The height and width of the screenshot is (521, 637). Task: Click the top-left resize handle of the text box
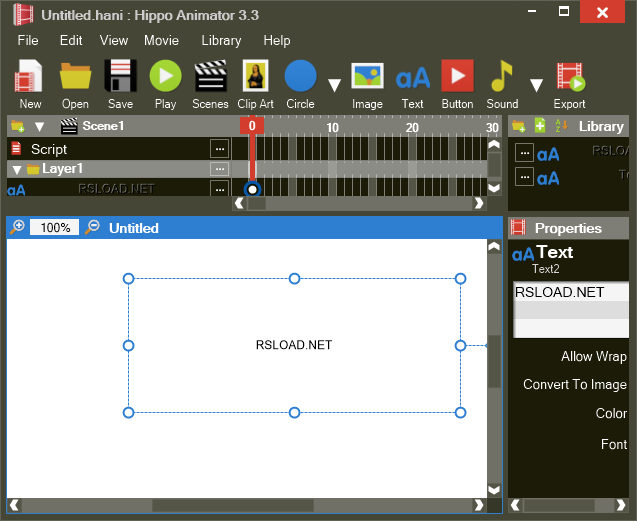(x=128, y=278)
